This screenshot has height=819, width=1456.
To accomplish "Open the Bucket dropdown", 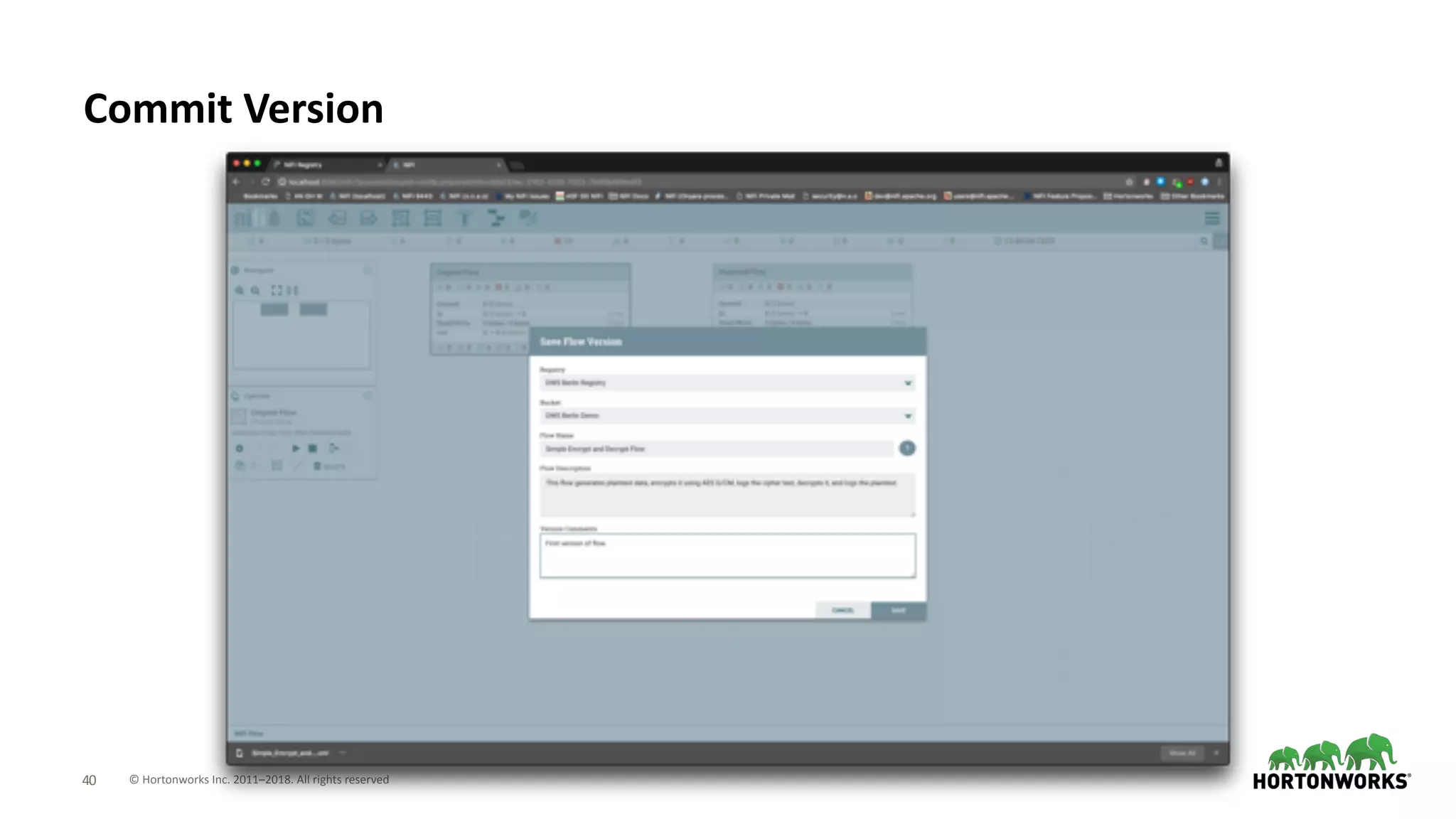I will coord(727,416).
